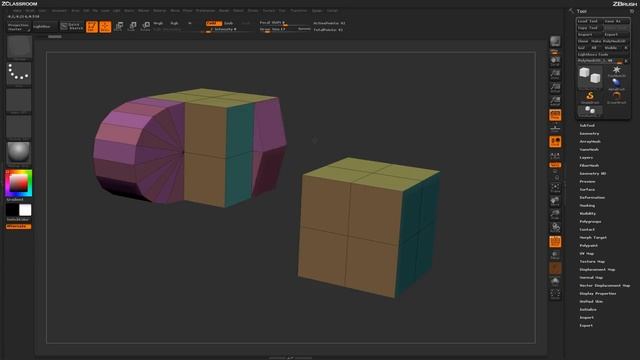Enable Zsub sculpt mode
The height and width of the screenshot is (360, 640).
point(228,23)
